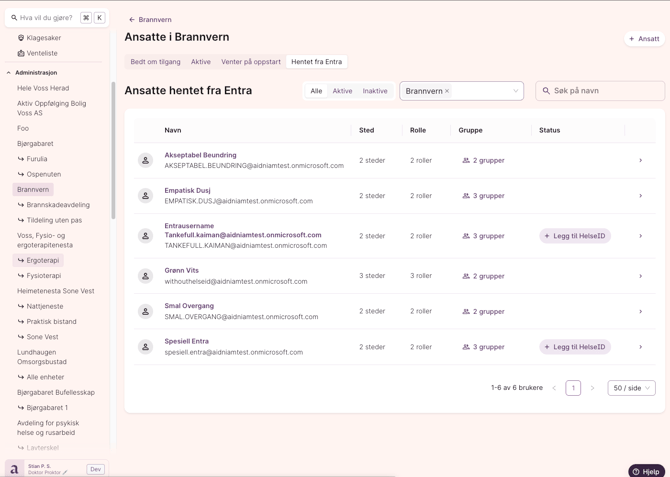The image size is (670, 477).
Task: Click the 'a' app logo
Action: [x=14, y=469]
